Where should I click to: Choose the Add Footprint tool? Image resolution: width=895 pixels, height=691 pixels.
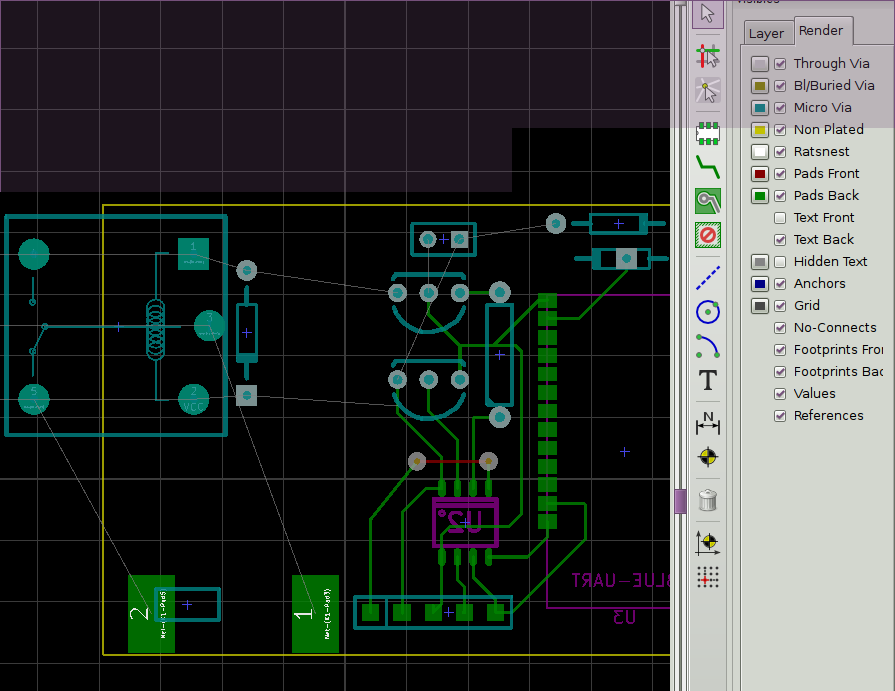click(708, 131)
